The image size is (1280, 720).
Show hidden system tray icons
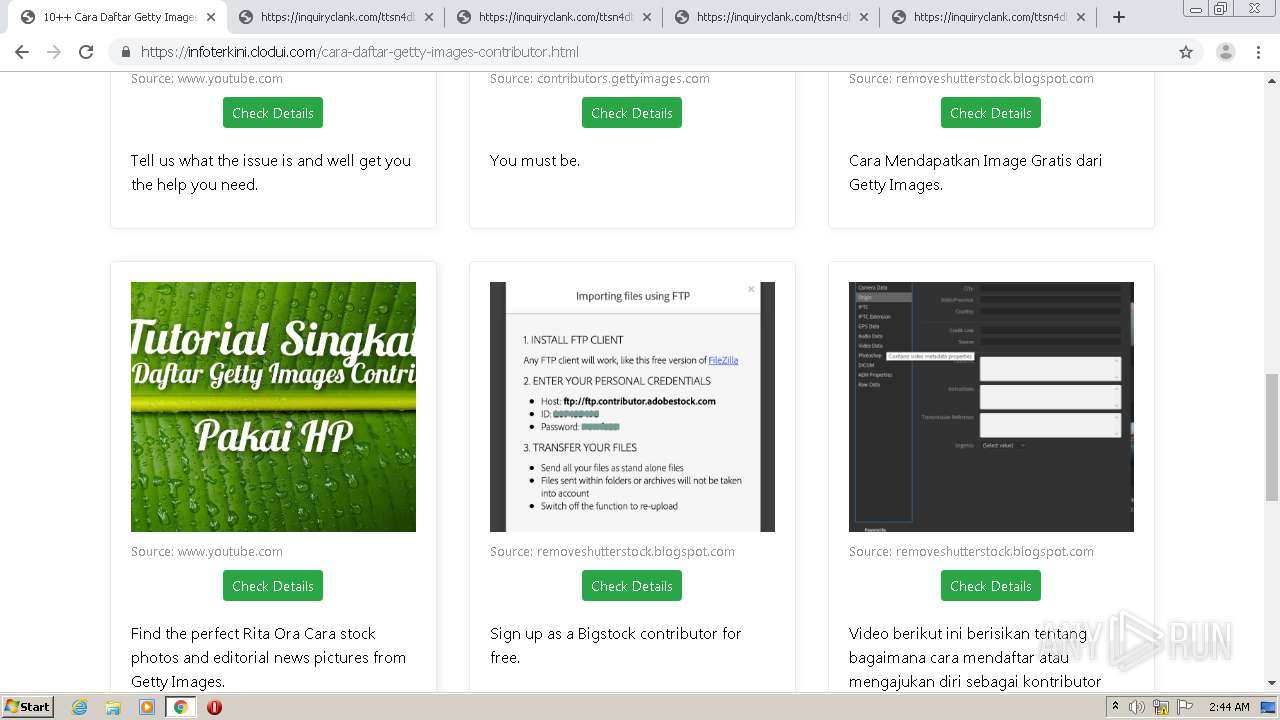coord(1116,707)
